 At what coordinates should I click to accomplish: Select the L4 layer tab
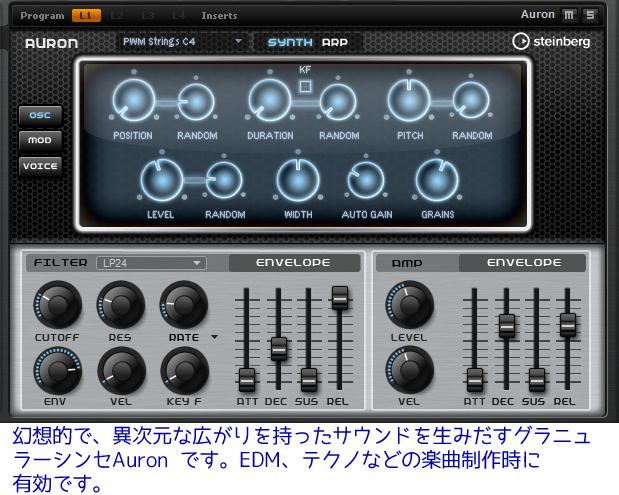[178, 15]
